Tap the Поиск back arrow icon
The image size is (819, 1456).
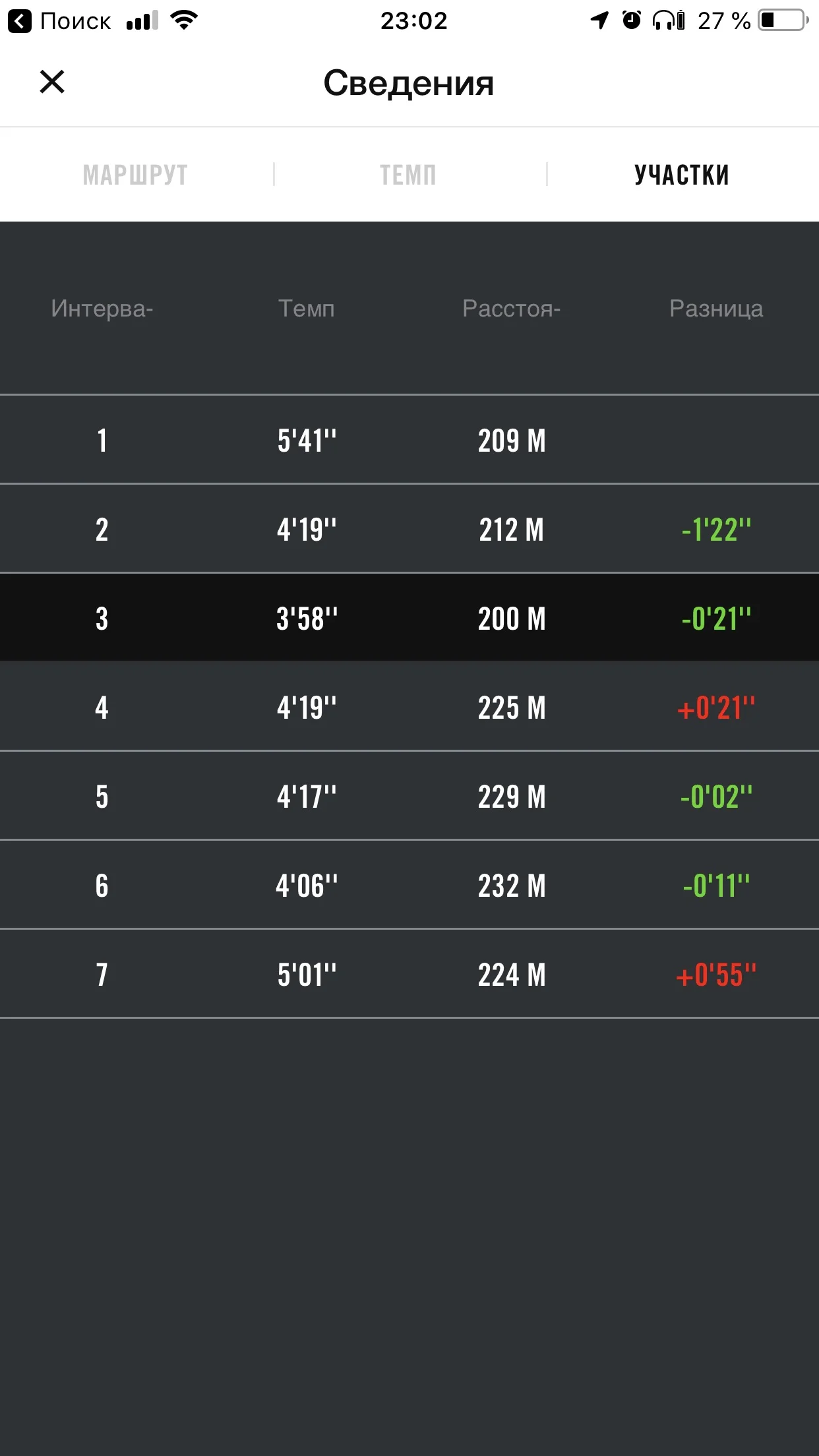point(20,21)
